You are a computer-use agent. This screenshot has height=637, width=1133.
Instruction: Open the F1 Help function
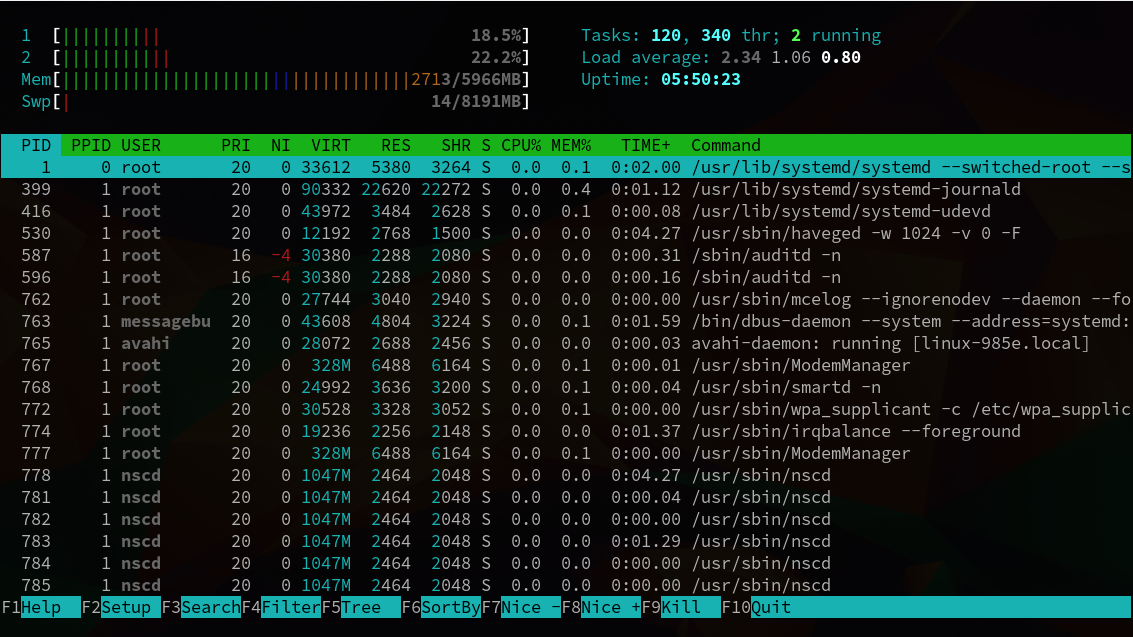pyautogui.click(x=41, y=607)
